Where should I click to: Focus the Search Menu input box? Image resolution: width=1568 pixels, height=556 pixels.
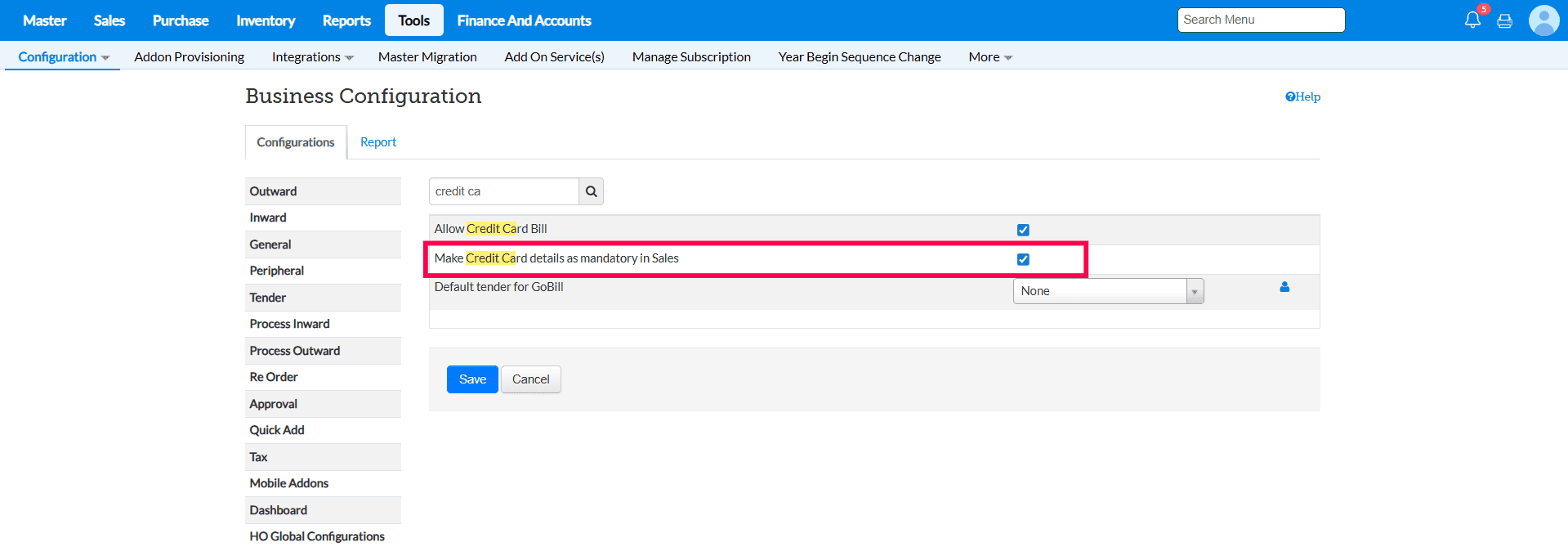click(1261, 20)
